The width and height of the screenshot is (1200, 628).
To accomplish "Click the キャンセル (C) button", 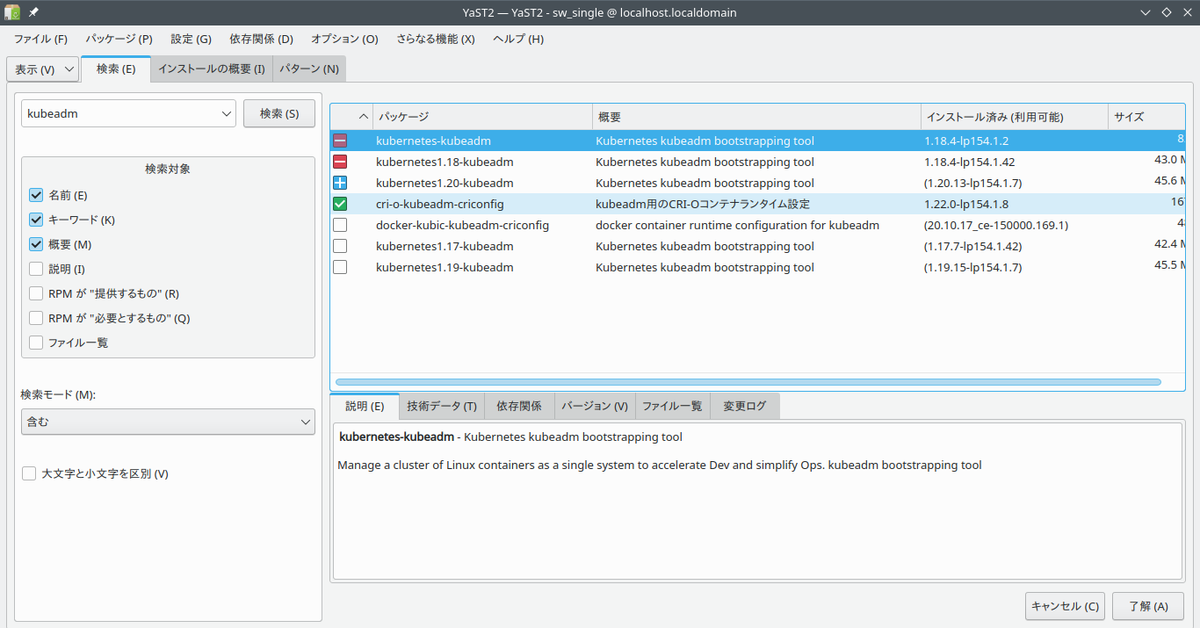I will (1065, 606).
